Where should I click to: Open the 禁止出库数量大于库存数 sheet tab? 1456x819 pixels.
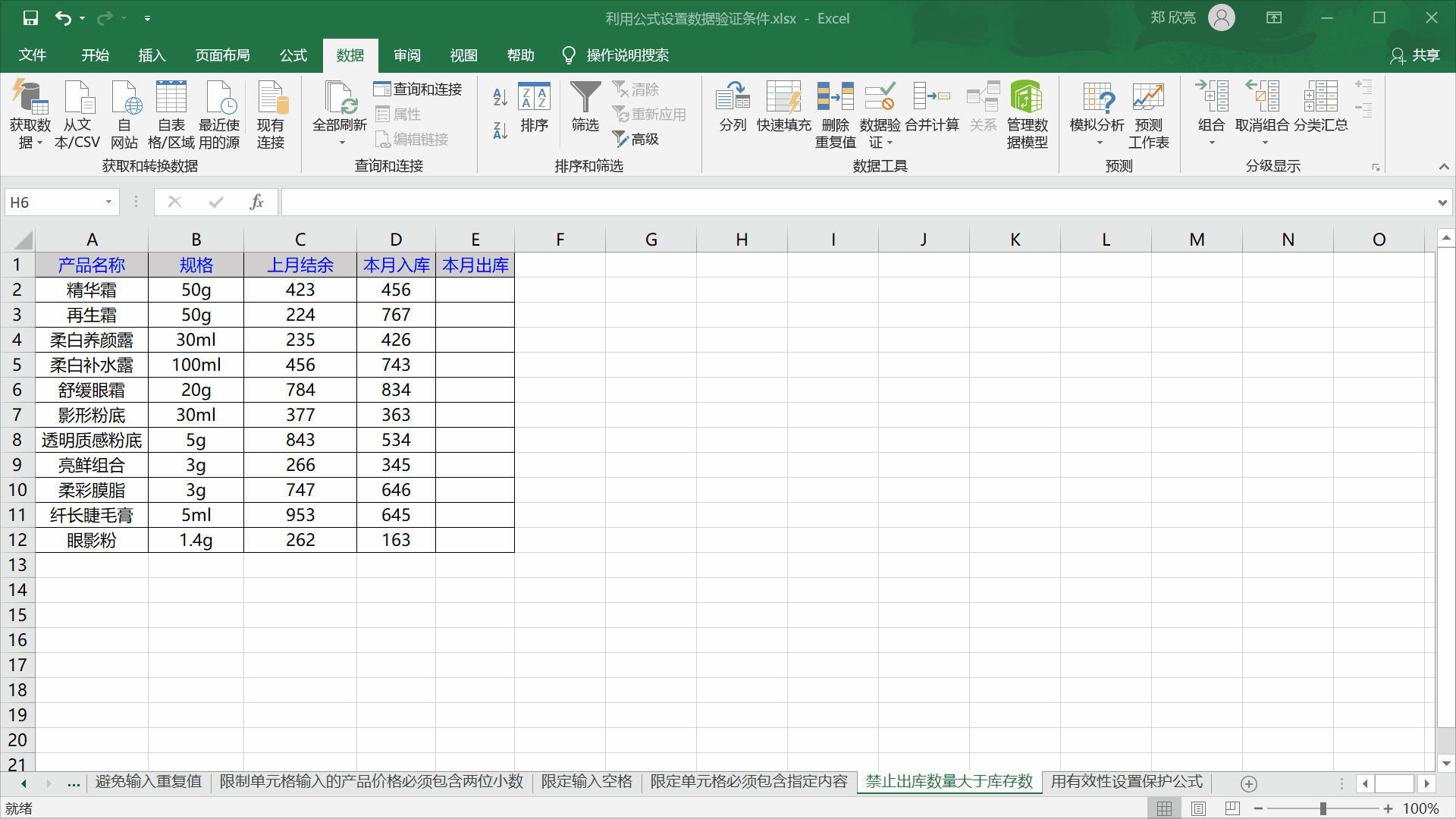(948, 782)
